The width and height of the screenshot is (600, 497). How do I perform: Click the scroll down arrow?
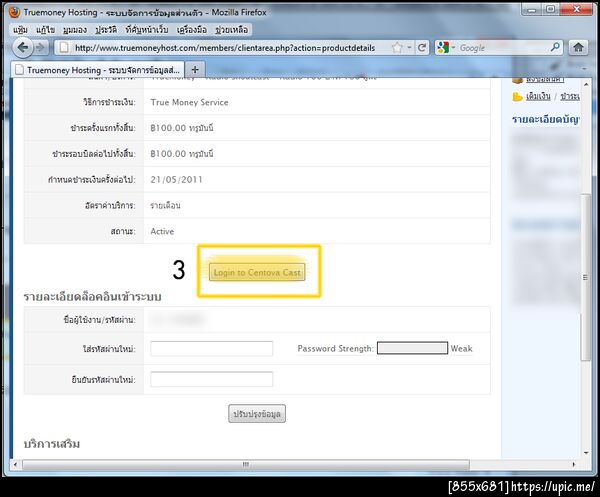[586, 453]
